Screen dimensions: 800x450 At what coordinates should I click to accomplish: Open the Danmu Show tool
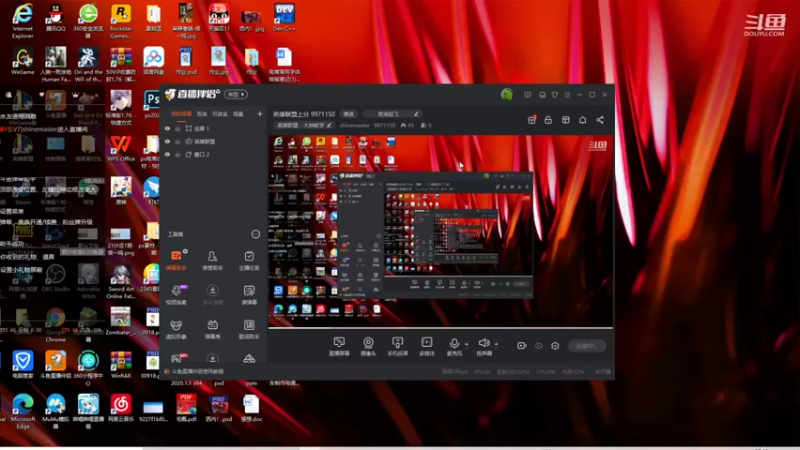coord(212,329)
